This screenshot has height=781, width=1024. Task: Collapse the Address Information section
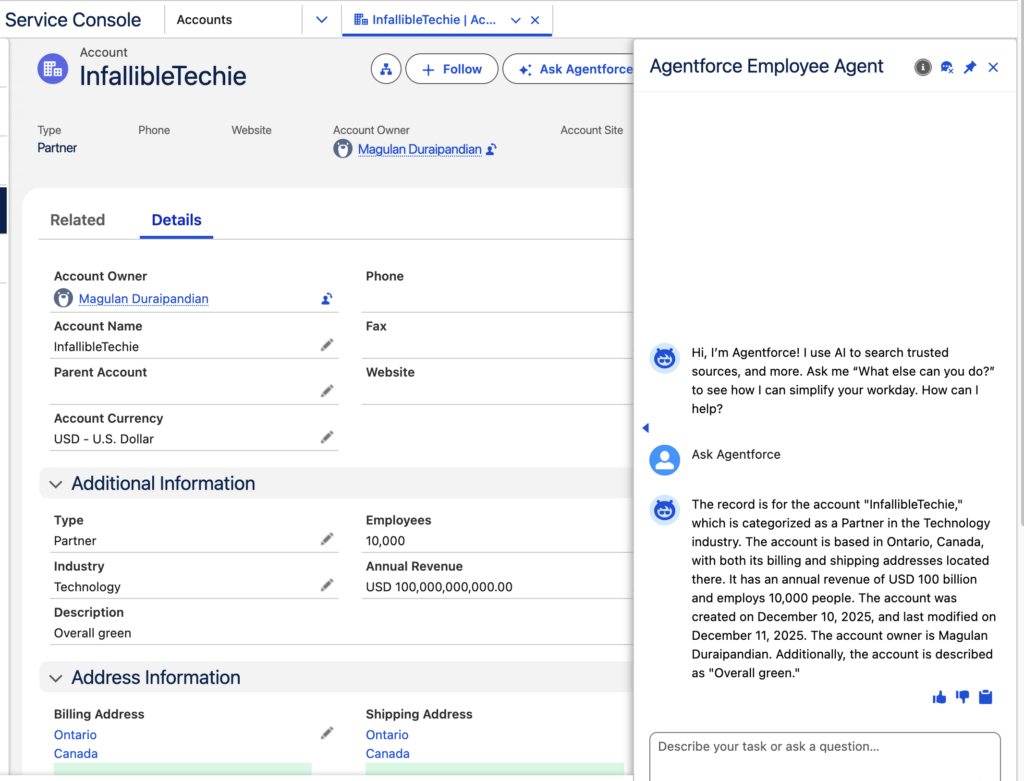[56, 678]
